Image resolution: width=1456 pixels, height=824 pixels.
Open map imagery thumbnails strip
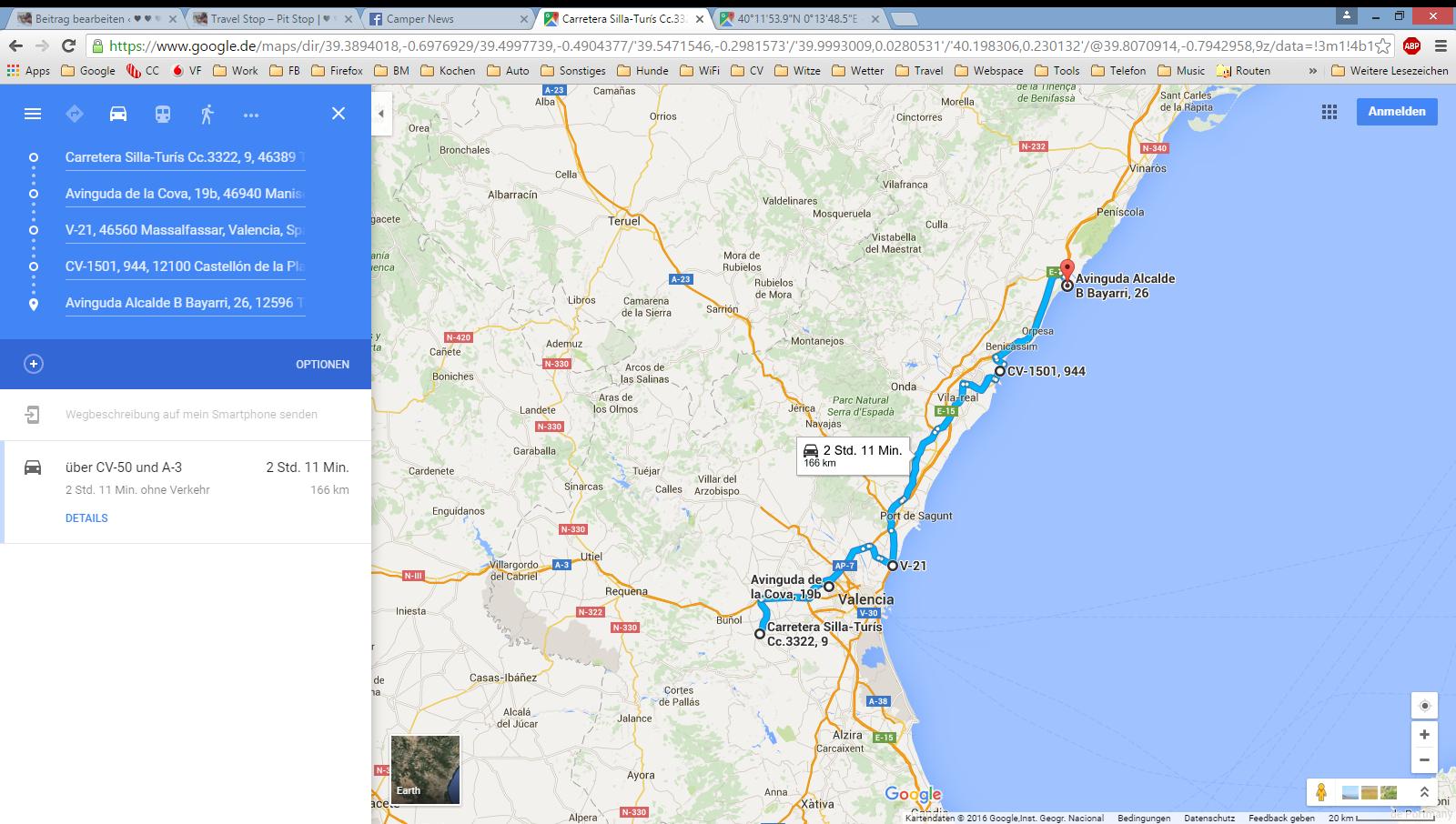pos(1370,792)
